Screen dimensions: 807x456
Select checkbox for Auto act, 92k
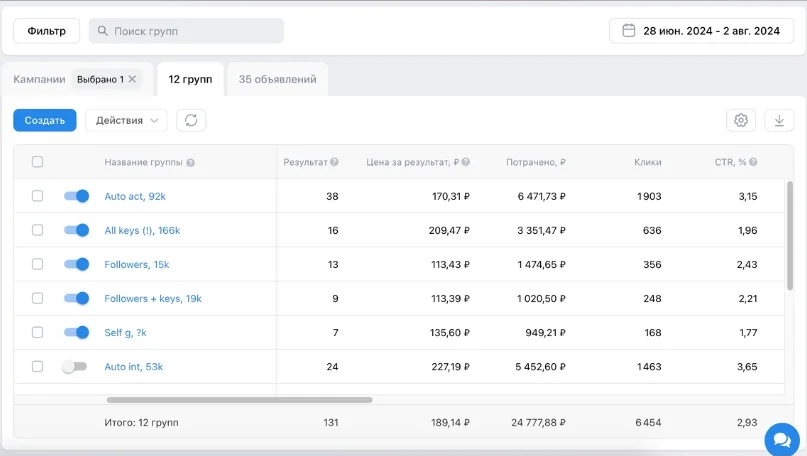pyautogui.click(x=38, y=196)
